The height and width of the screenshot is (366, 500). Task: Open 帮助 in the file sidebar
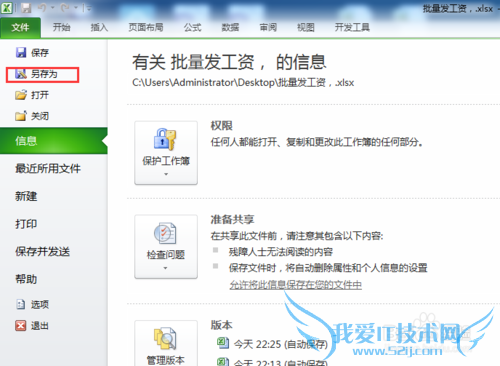[26, 279]
